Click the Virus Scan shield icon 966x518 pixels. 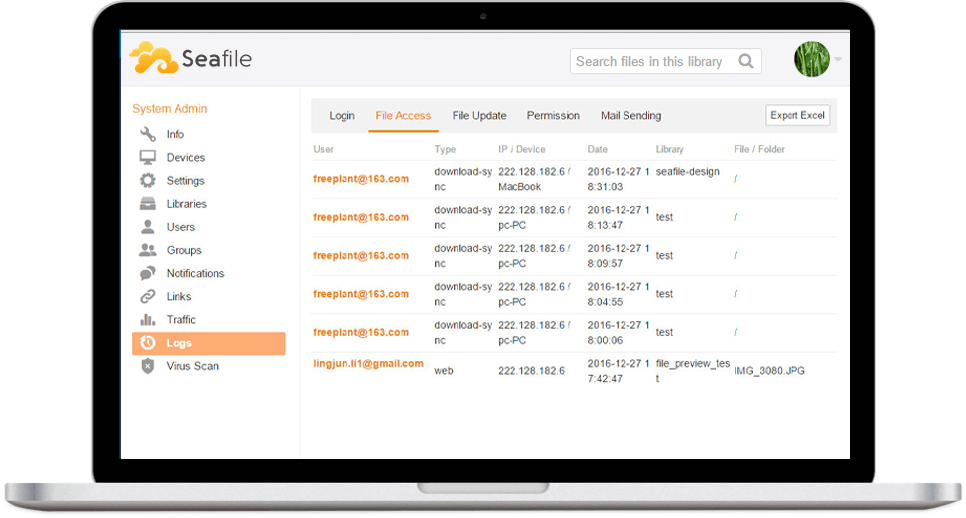click(148, 366)
